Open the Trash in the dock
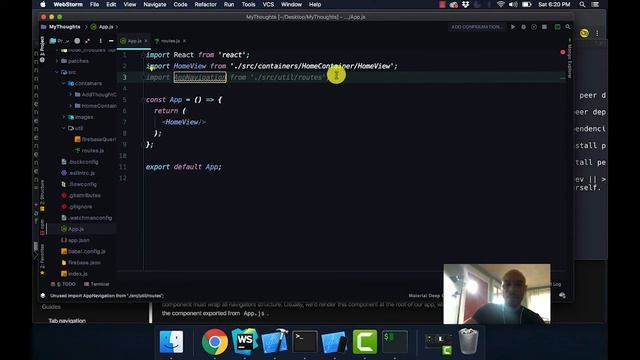Screen dimensions: 640x360 click(468, 342)
